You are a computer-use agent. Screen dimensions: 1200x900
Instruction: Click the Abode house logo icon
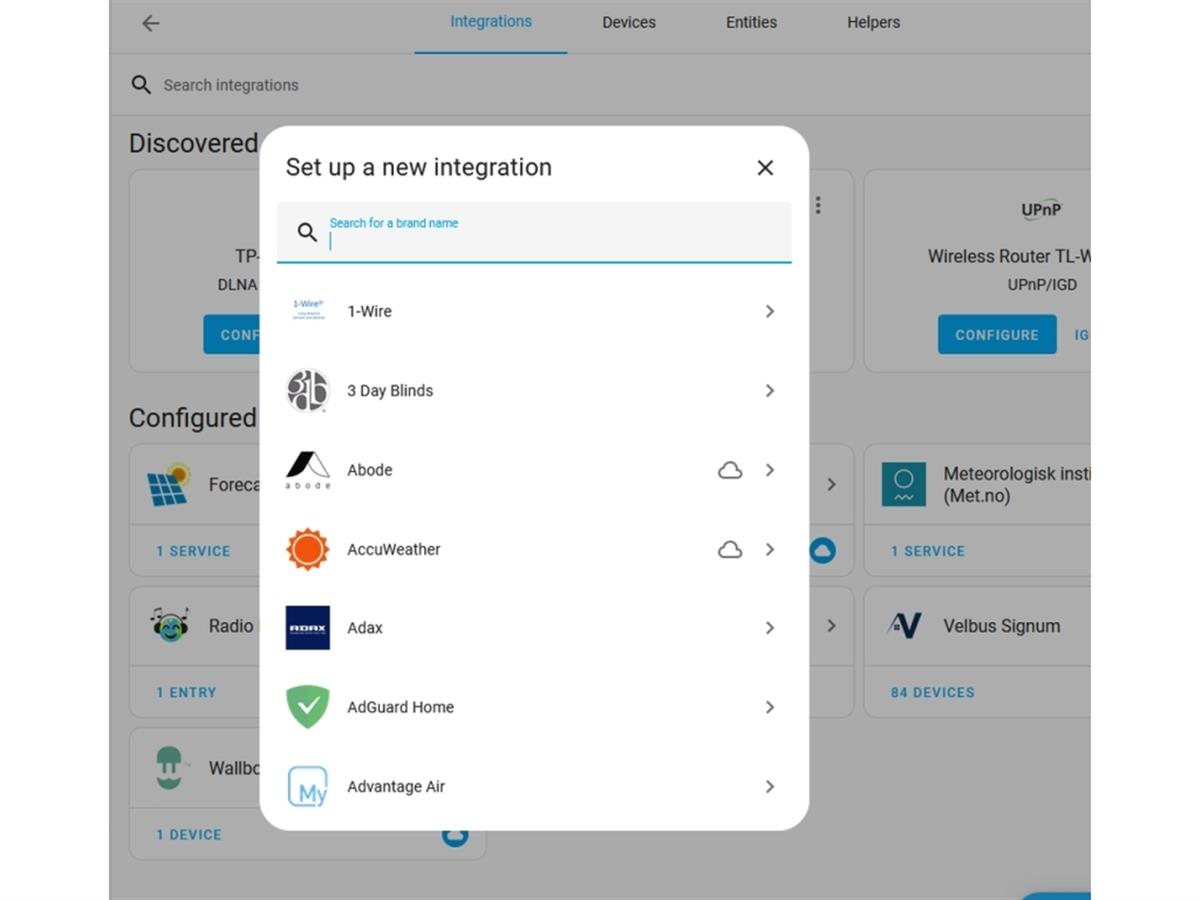308,470
